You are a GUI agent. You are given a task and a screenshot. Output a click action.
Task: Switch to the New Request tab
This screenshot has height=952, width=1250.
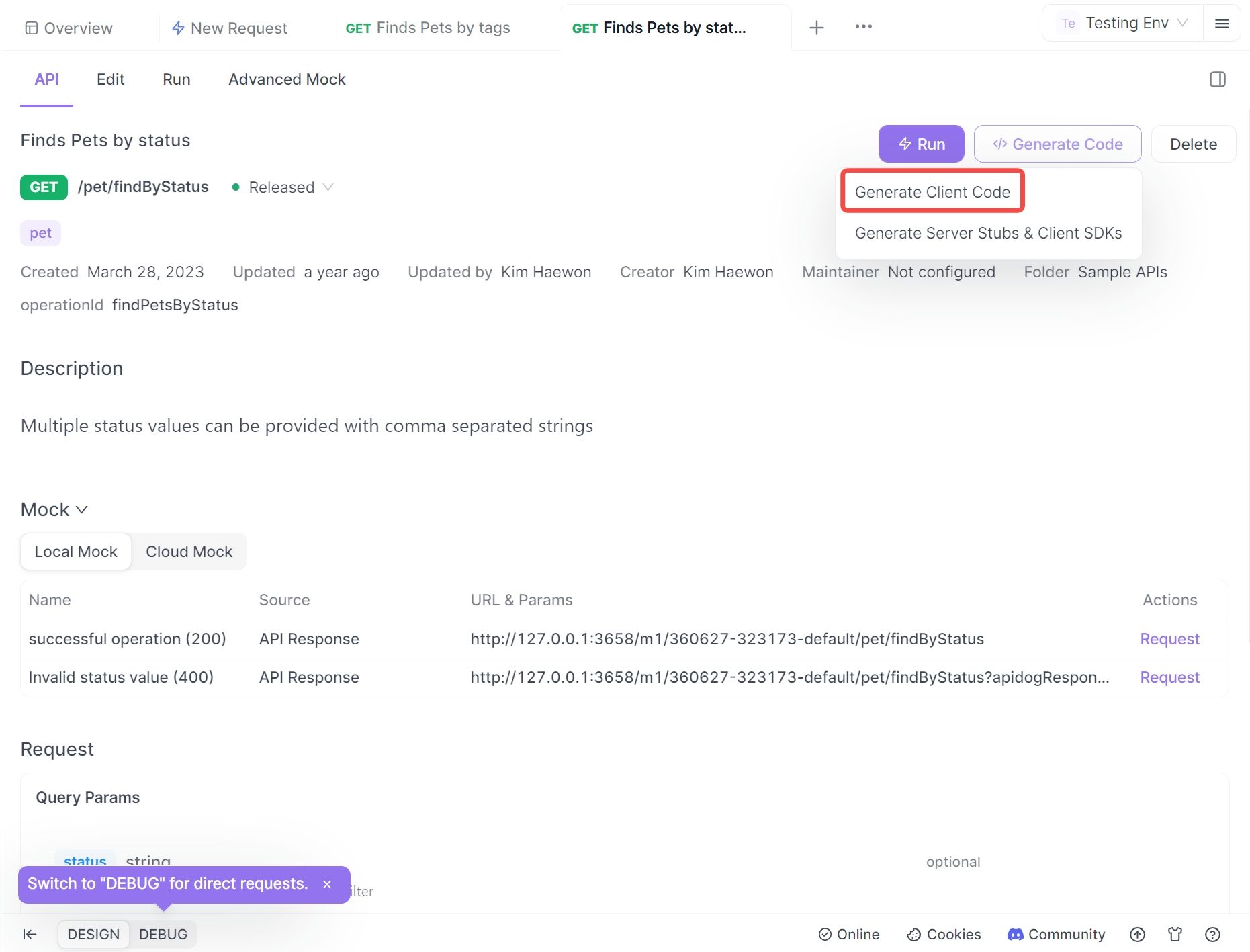pyautogui.click(x=230, y=28)
